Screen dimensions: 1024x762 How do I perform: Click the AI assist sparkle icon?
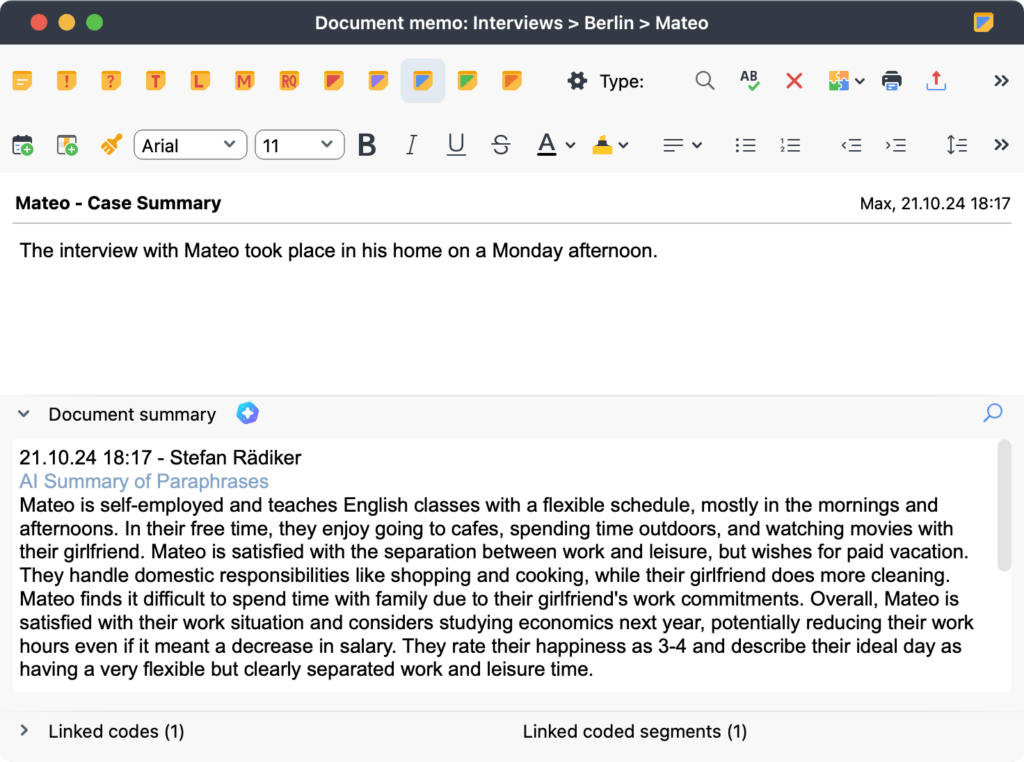tap(247, 413)
